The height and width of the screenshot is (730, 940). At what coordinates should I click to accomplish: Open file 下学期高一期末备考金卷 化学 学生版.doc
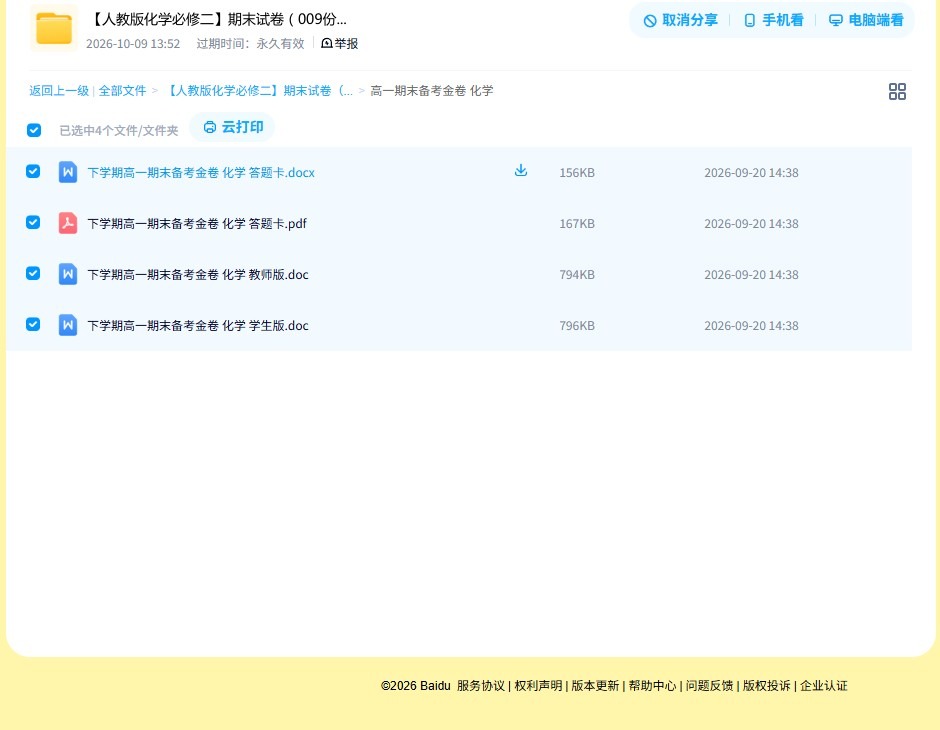point(198,325)
